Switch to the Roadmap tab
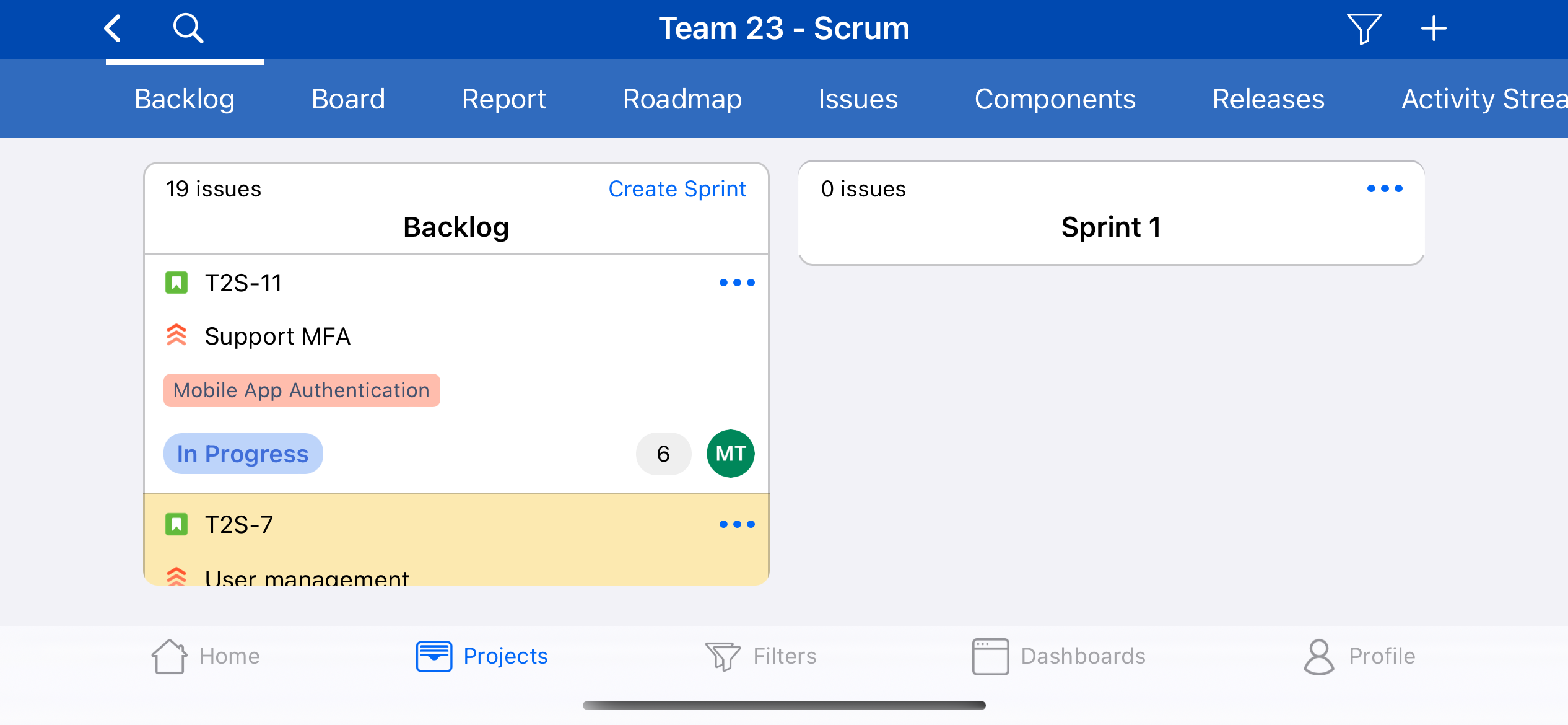 [x=682, y=99]
